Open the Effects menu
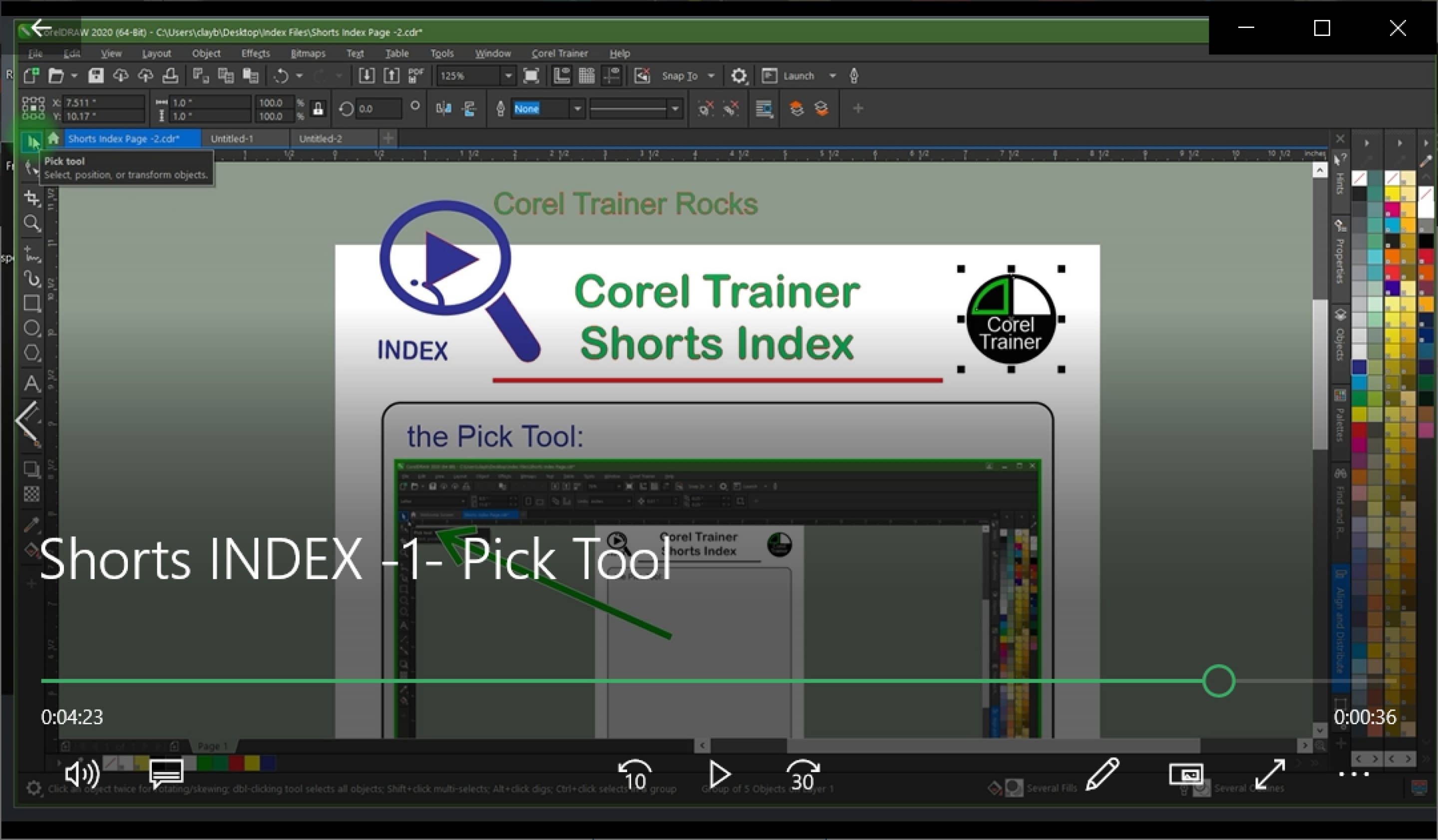Viewport: 1438px width, 840px height. coord(255,53)
